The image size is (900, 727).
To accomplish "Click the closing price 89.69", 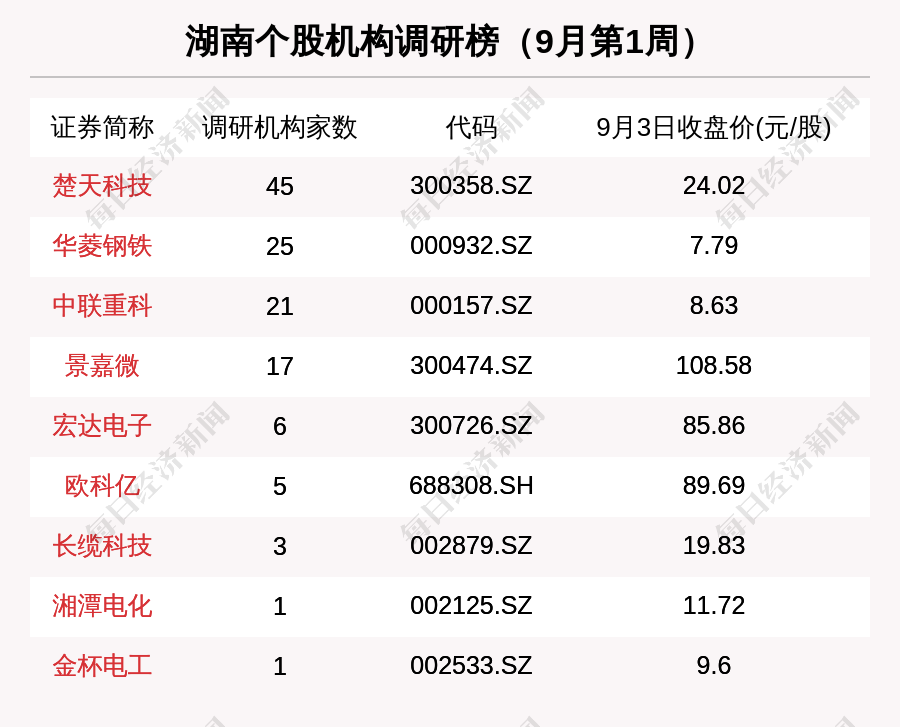I will tap(713, 486).
